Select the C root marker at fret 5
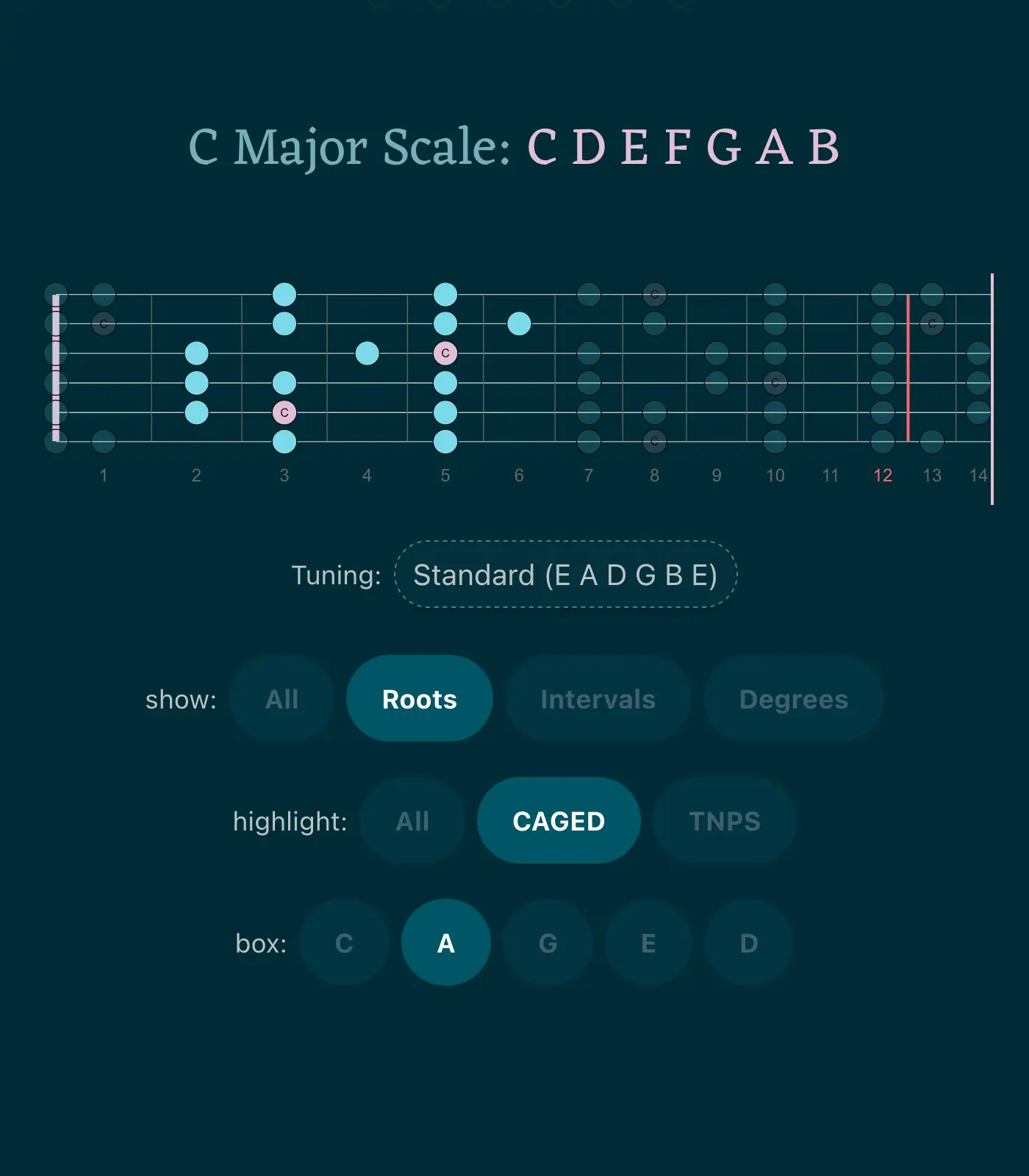This screenshot has height=1176, width=1029. coord(446,353)
